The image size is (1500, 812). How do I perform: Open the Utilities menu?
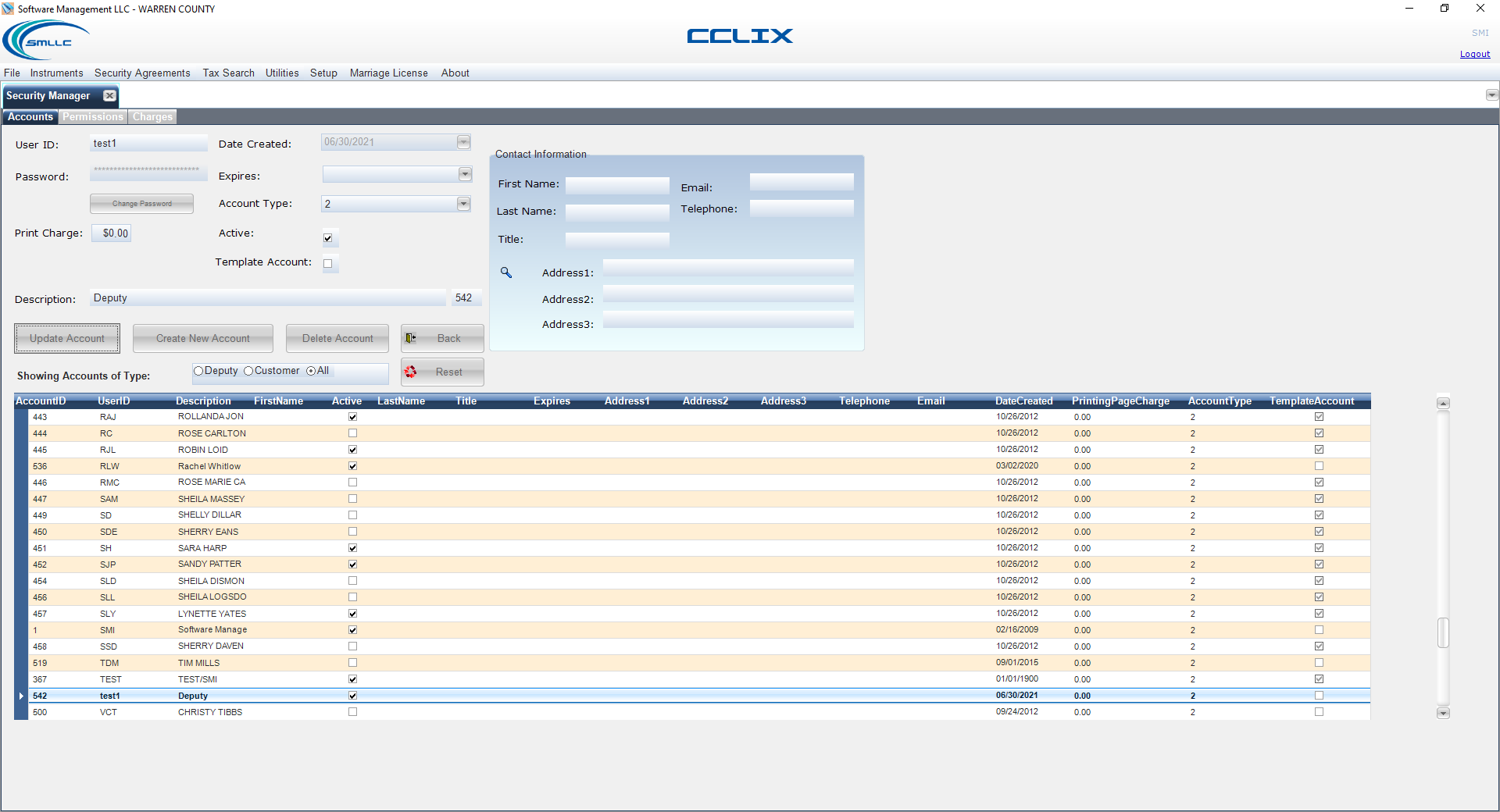[x=282, y=73]
